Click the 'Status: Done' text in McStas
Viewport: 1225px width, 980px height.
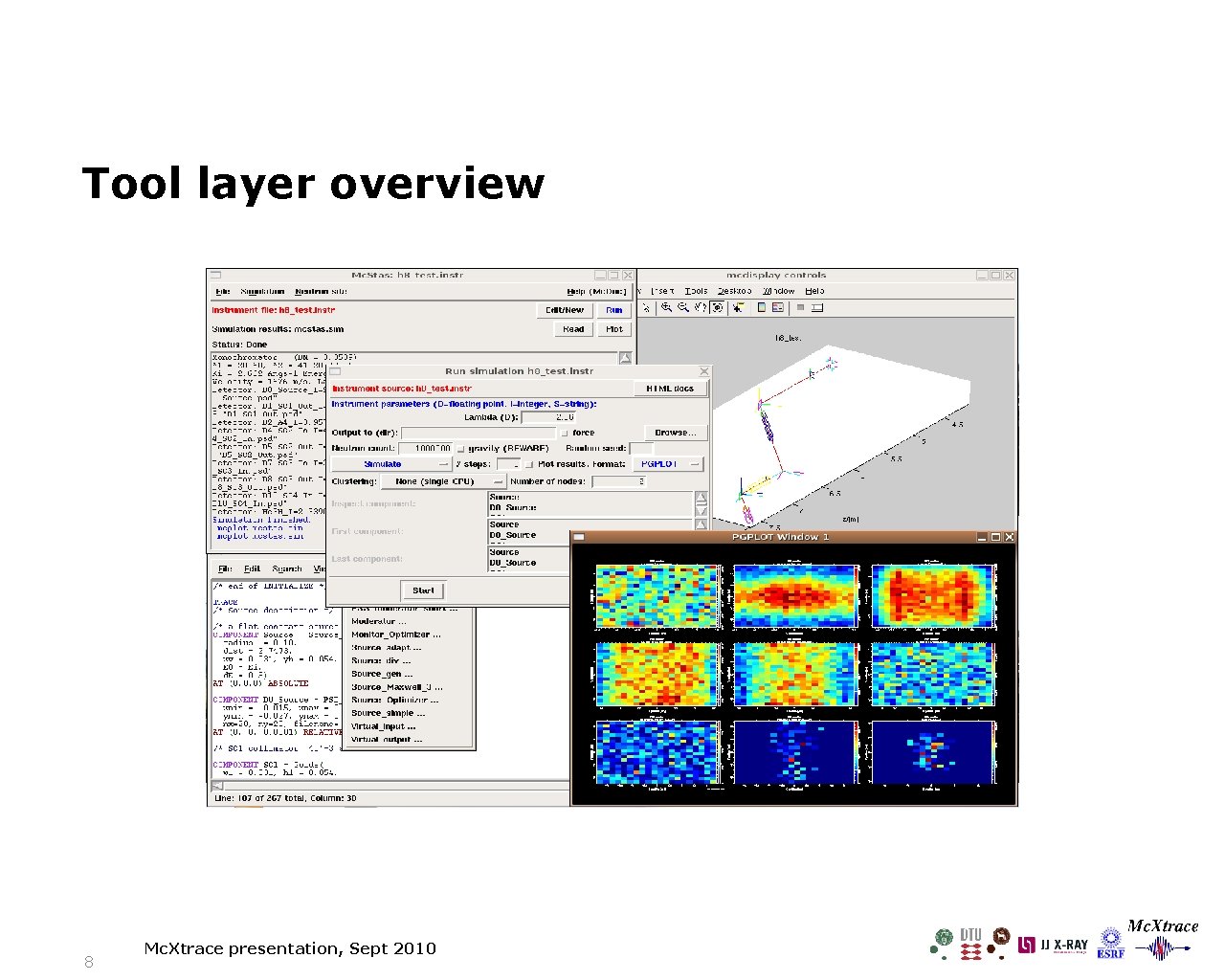[239, 345]
